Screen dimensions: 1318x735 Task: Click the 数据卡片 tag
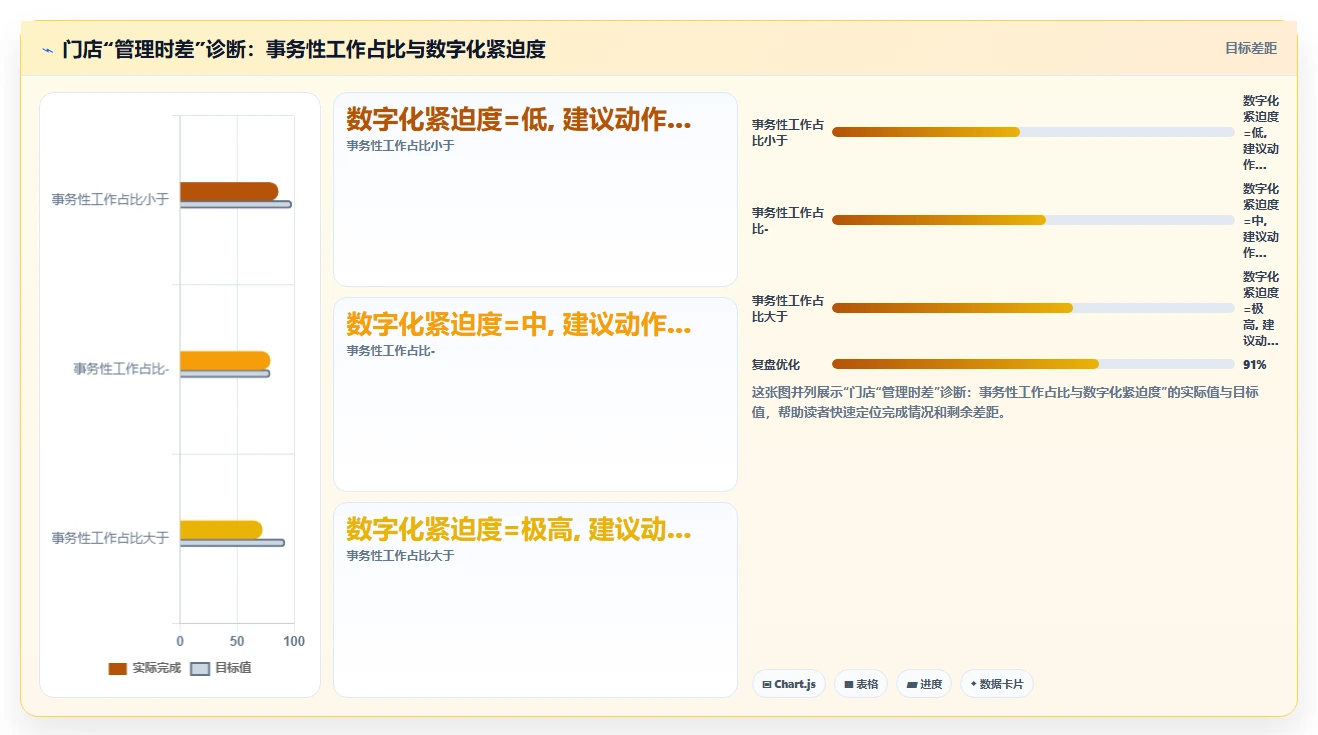[x=996, y=684]
